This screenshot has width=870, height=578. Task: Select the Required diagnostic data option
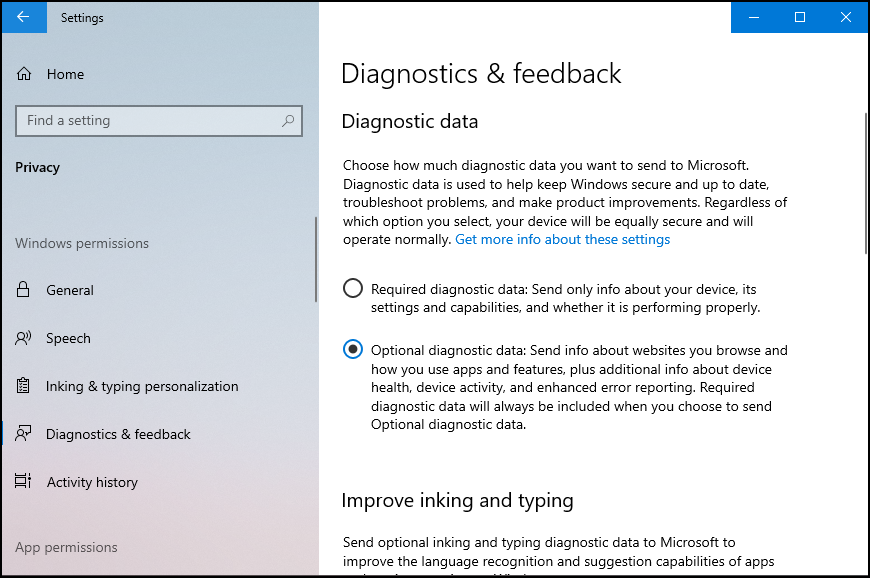click(352, 287)
